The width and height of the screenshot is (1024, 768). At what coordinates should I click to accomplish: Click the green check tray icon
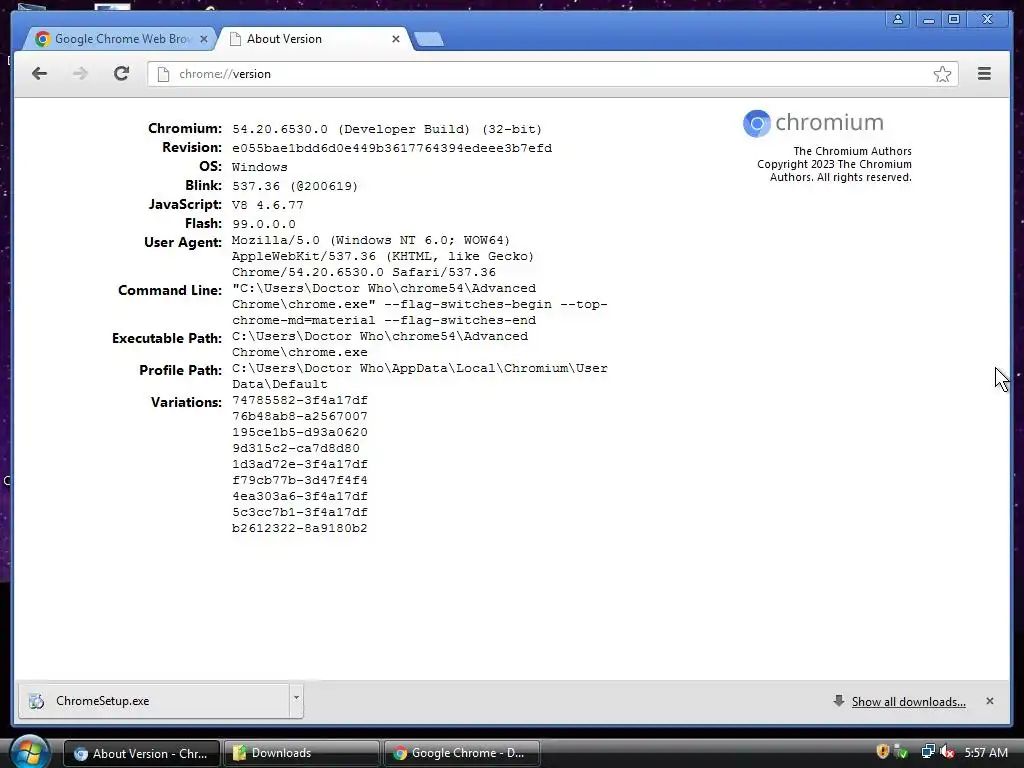(902, 752)
